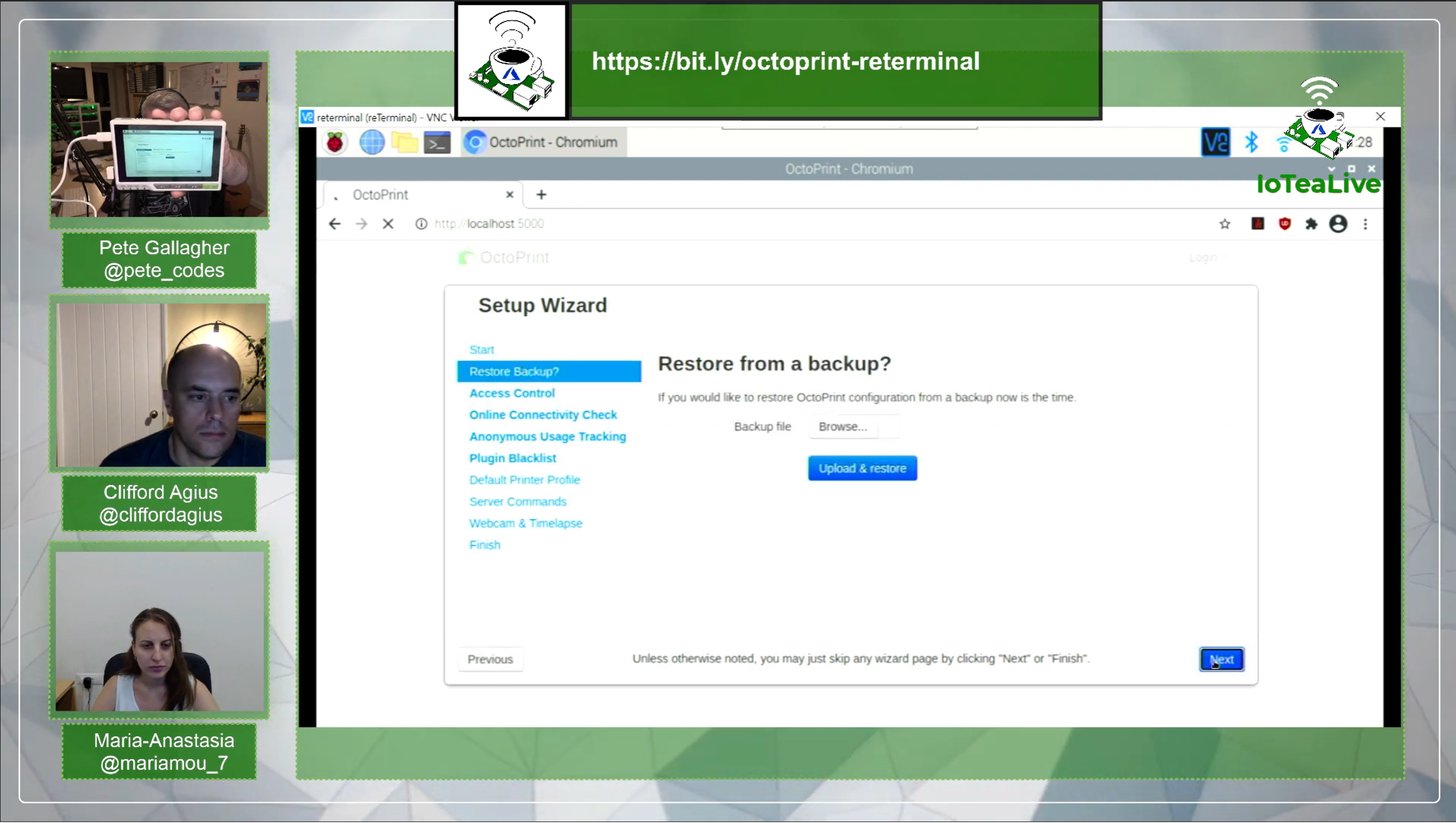
Task: Open the uBlock shield extension icon
Action: (1285, 224)
